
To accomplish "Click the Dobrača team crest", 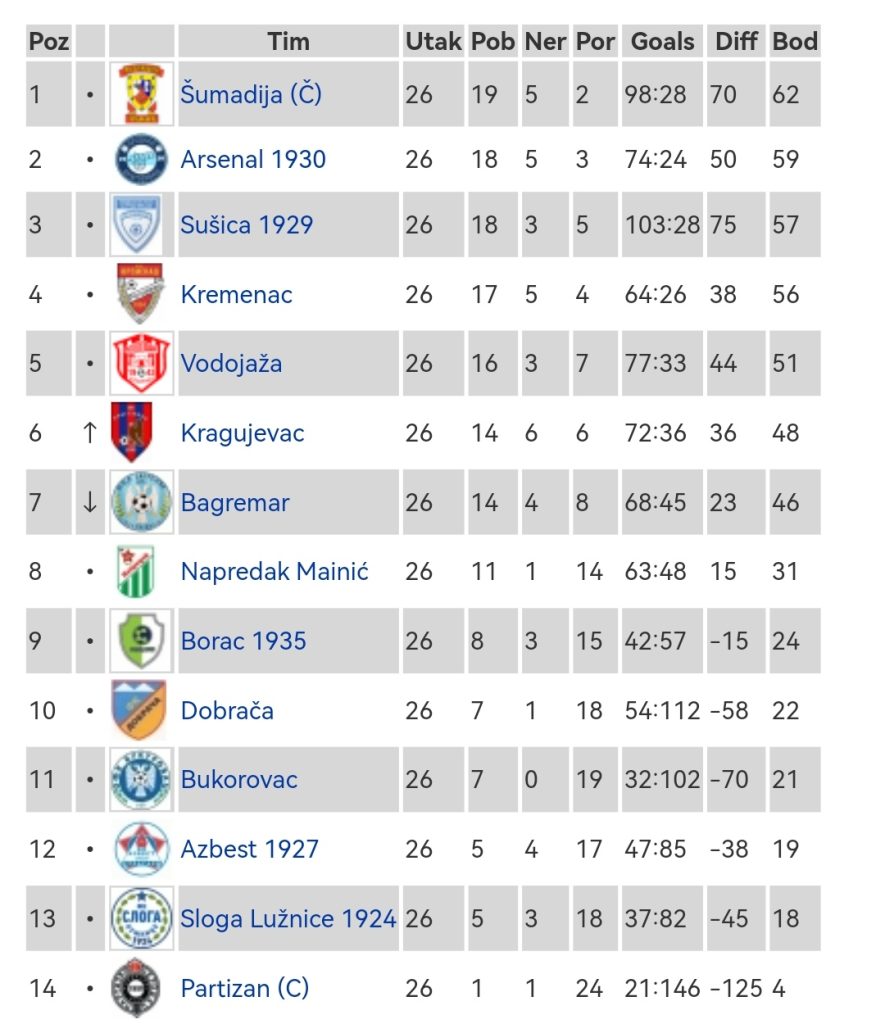I will pos(139,710).
